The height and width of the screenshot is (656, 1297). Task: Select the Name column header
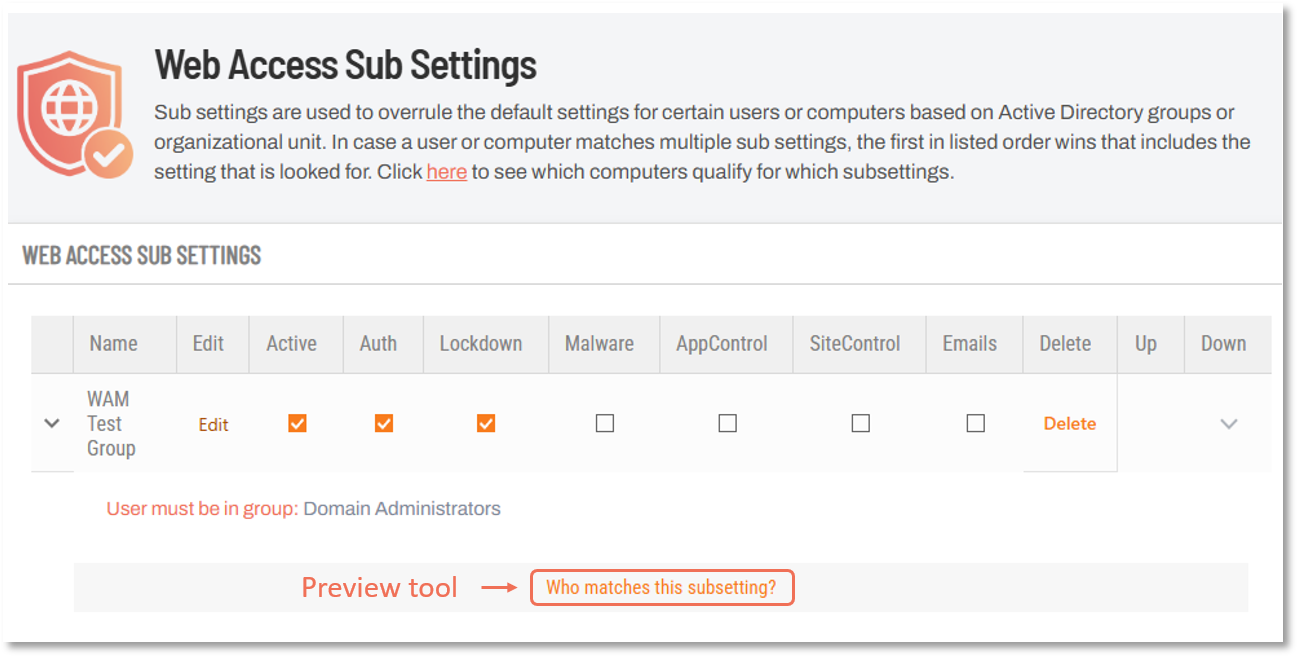[114, 343]
